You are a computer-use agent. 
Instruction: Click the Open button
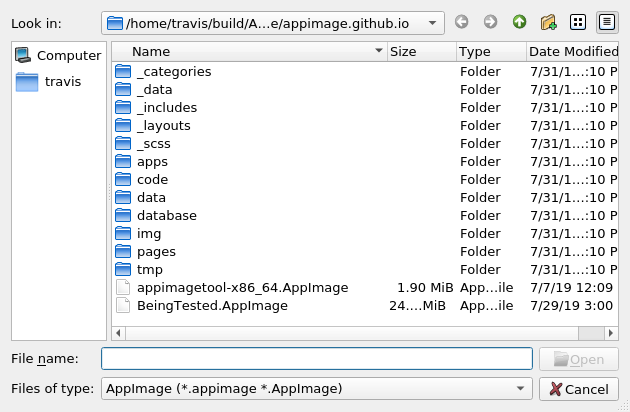pos(579,359)
